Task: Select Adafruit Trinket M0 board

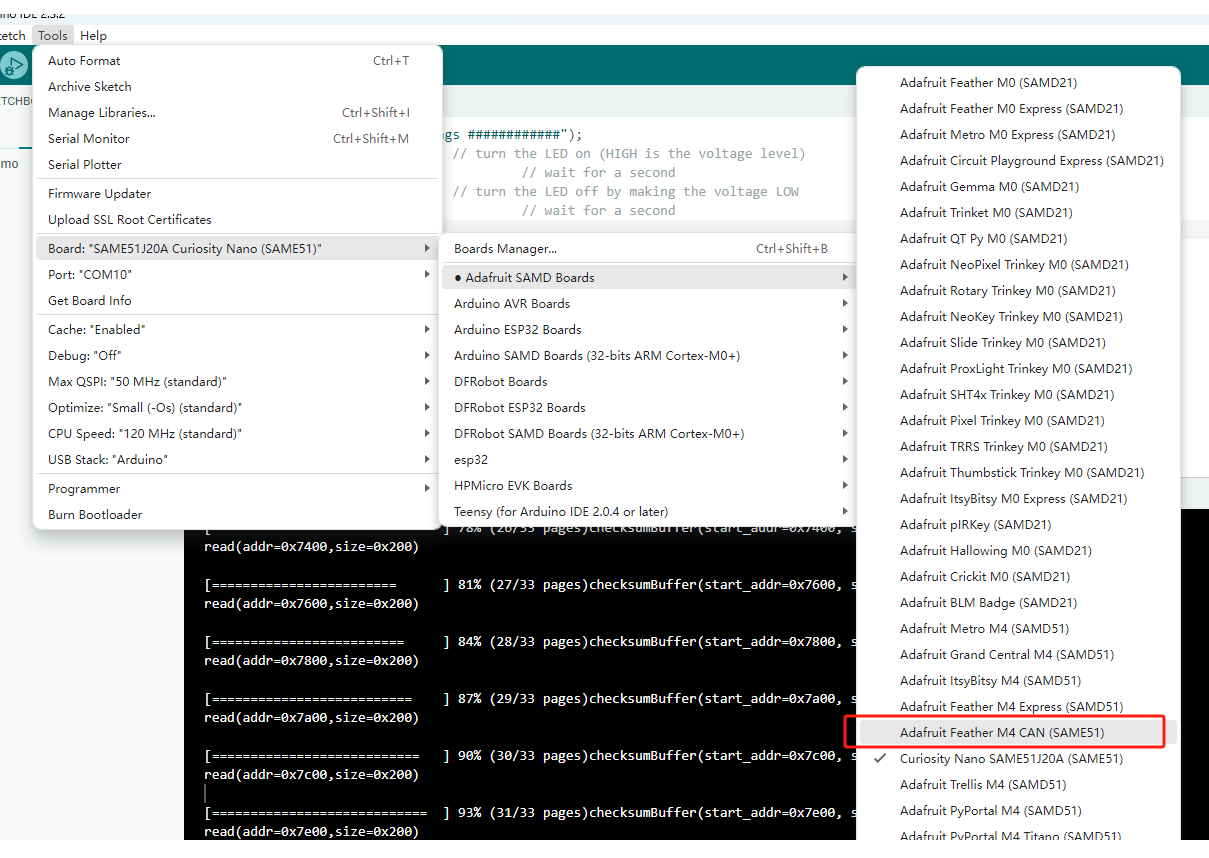Action: [x=1018, y=213]
